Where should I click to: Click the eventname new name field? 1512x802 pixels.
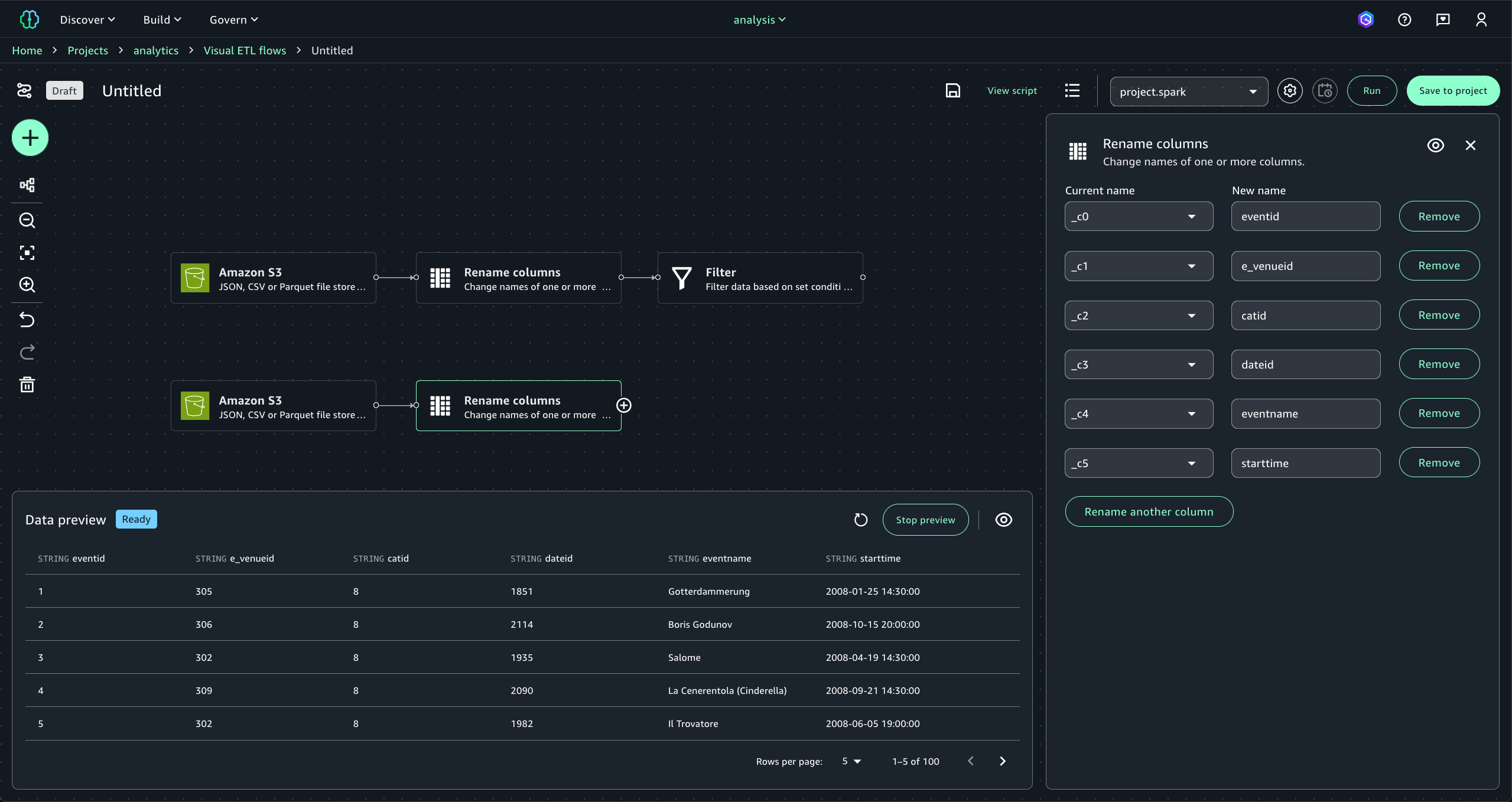tap(1305, 414)
